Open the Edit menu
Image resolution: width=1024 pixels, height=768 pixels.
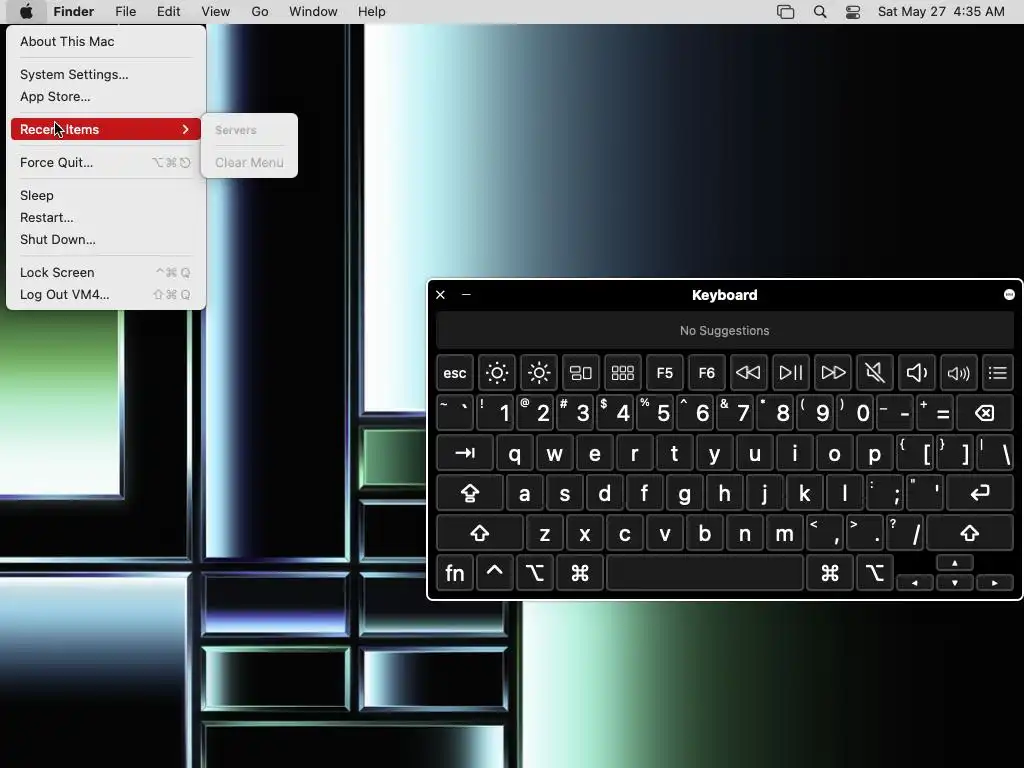coord(168,12)
